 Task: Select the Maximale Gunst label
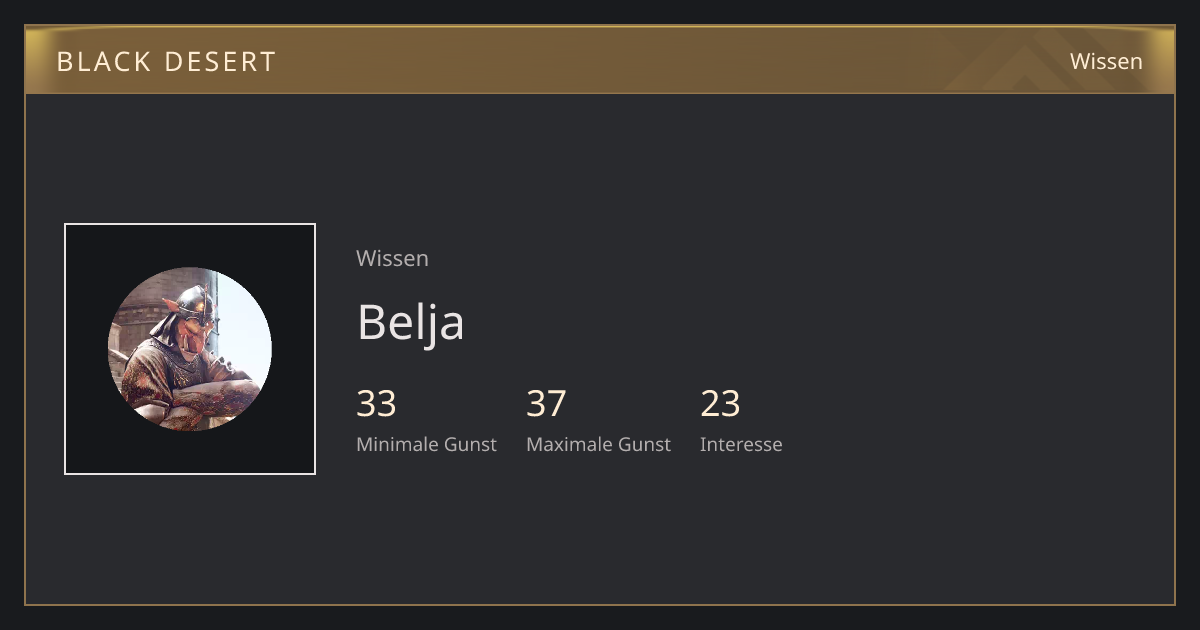(x=598, y=444)
